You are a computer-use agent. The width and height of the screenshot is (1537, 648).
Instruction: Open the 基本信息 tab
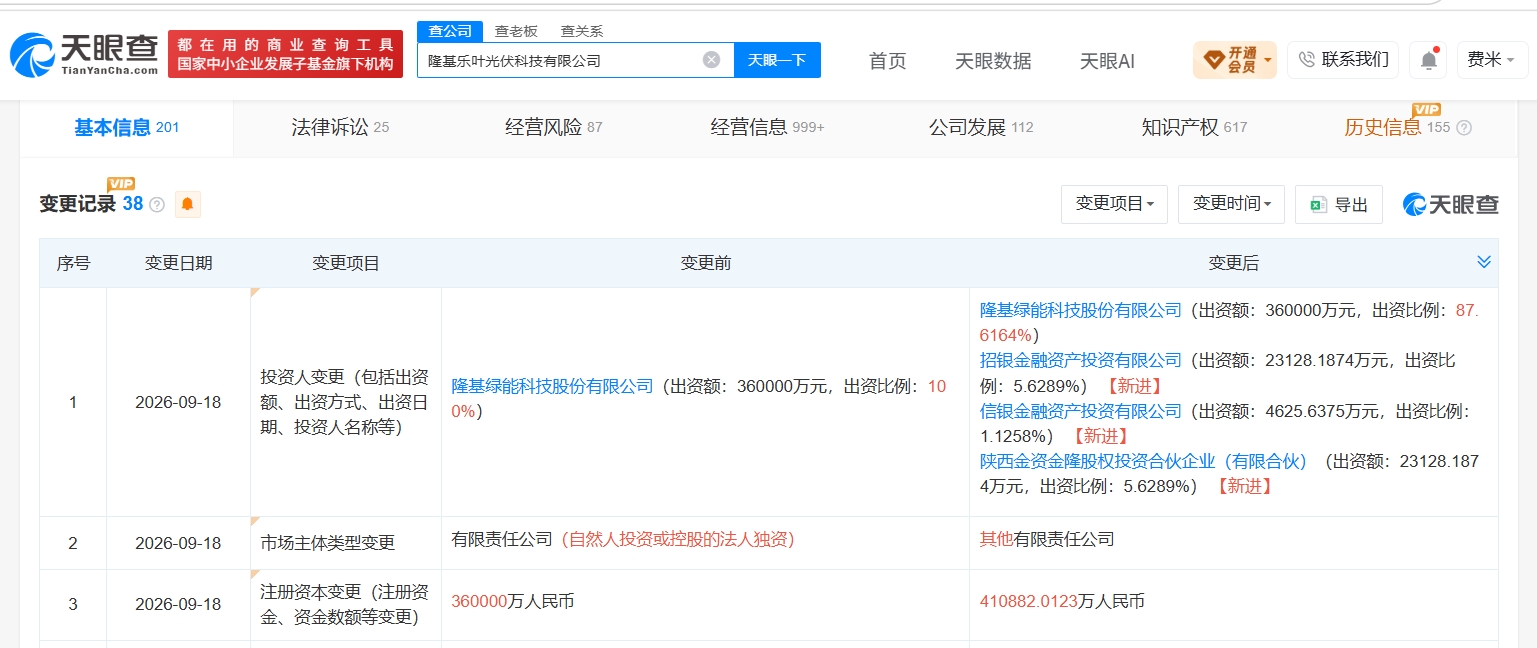pyautogui.click(x=126, y=128)
